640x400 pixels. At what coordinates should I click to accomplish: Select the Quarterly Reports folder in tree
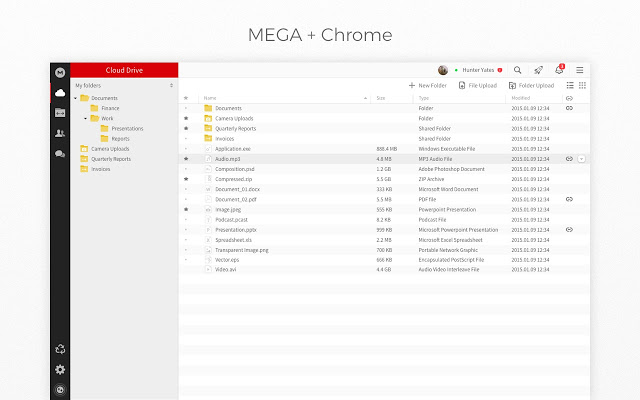(x=111, y=159)
